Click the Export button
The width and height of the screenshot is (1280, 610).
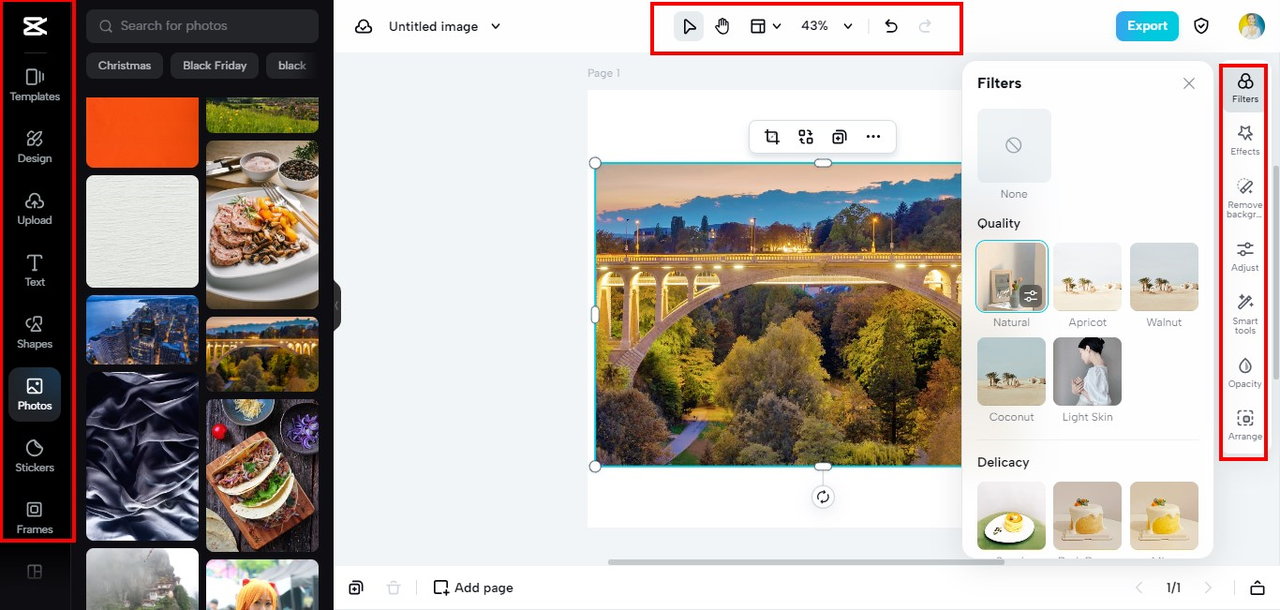click(x=1147, y=27)
